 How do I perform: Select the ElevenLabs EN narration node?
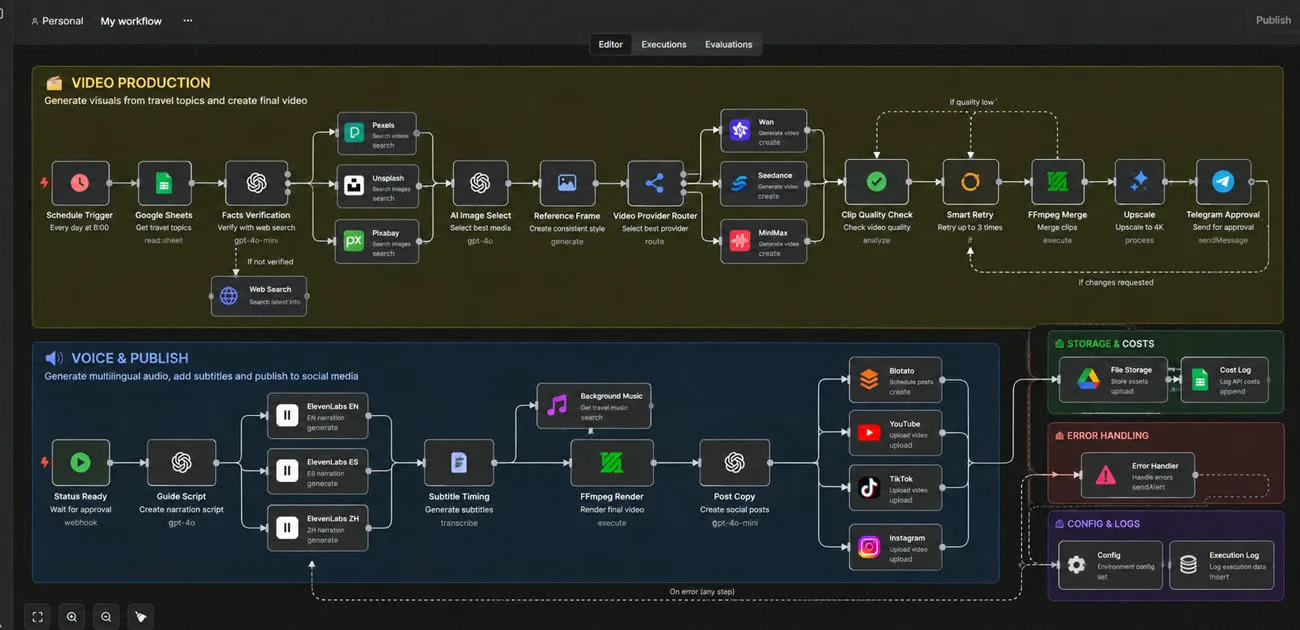coord(318,415)
